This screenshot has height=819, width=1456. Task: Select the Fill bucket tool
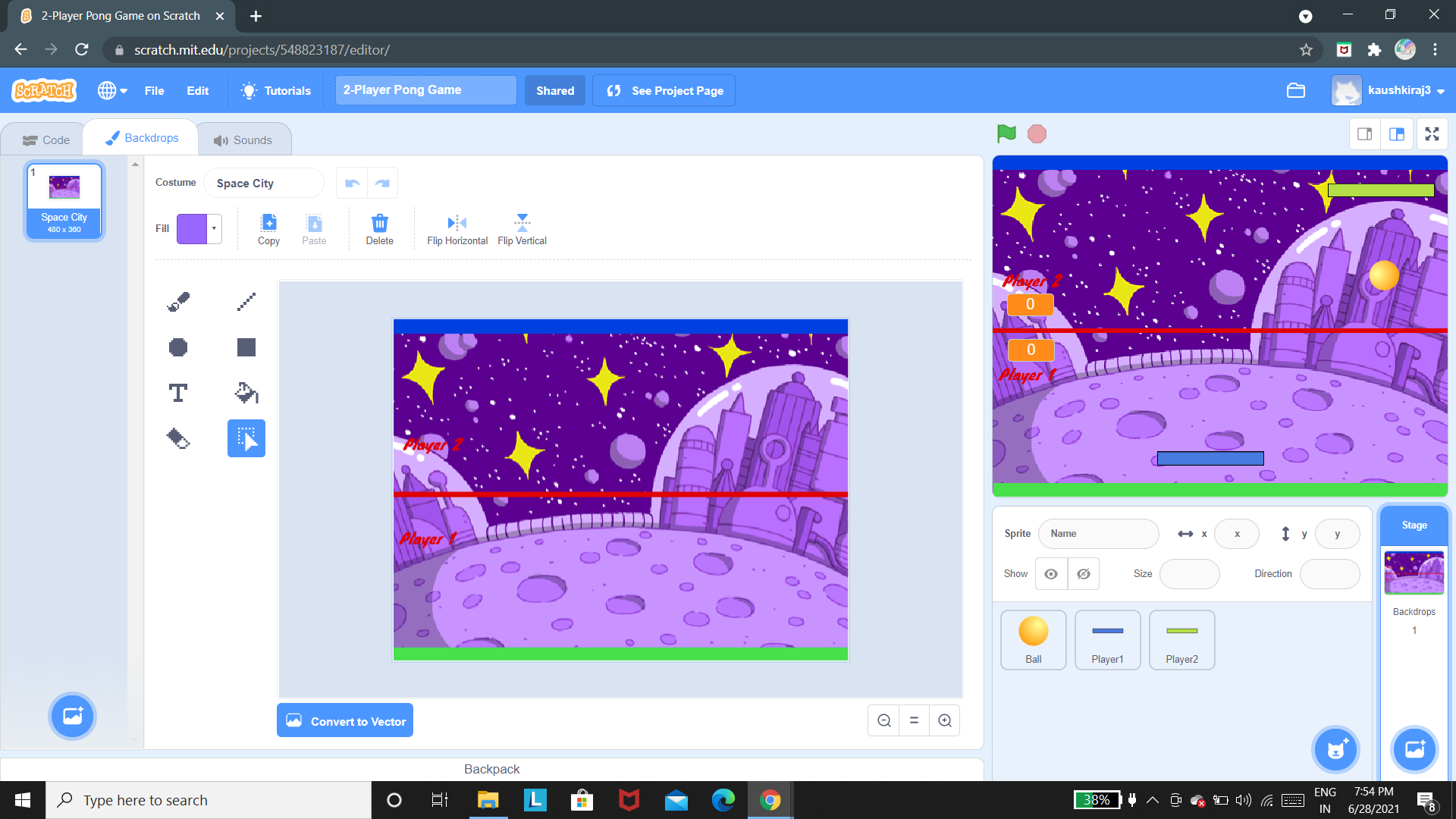pos(246,393)
